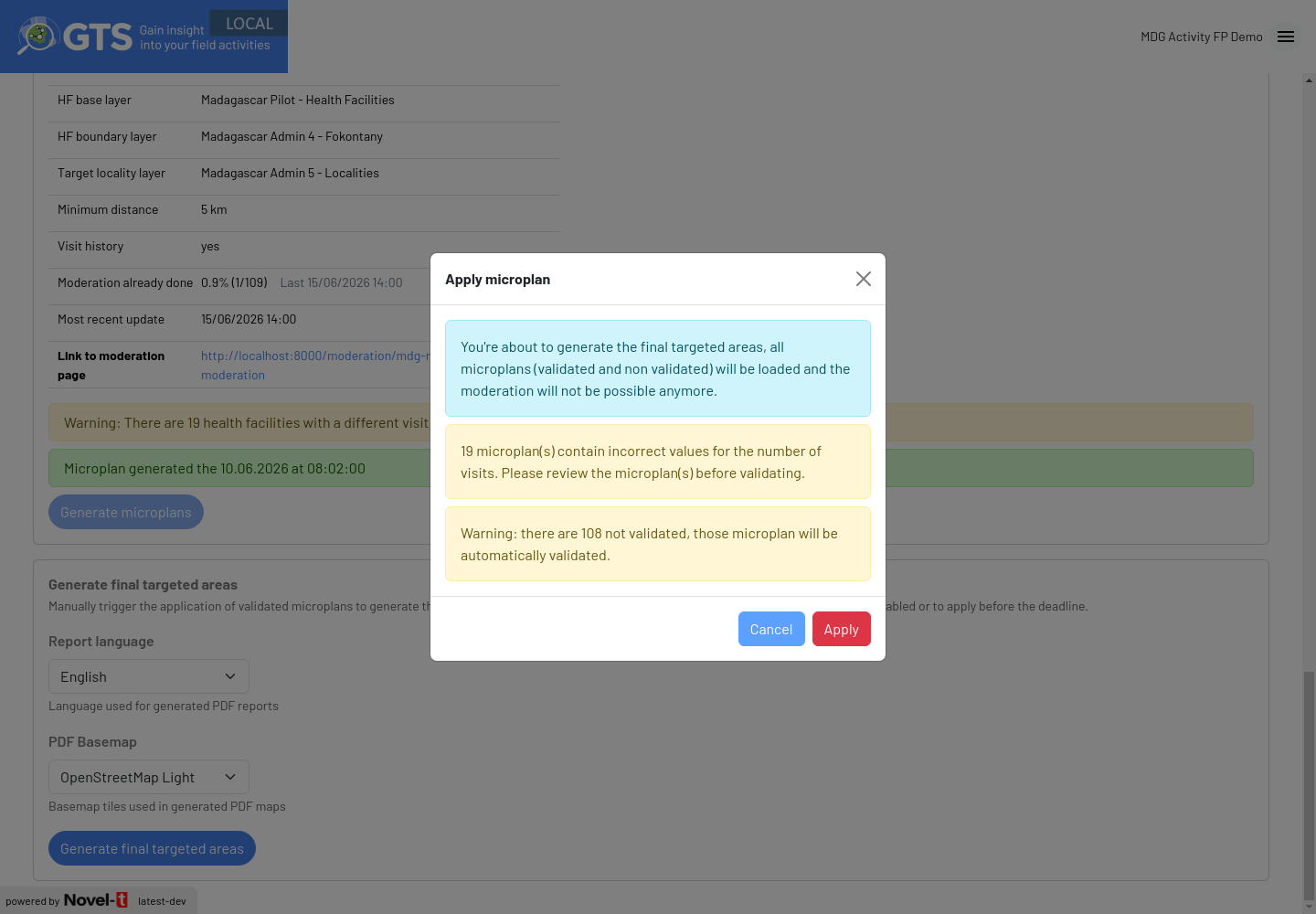
Task: Click MDG Activity FP Demo label
Action: pyautogui.click(x=1201, y=37)
